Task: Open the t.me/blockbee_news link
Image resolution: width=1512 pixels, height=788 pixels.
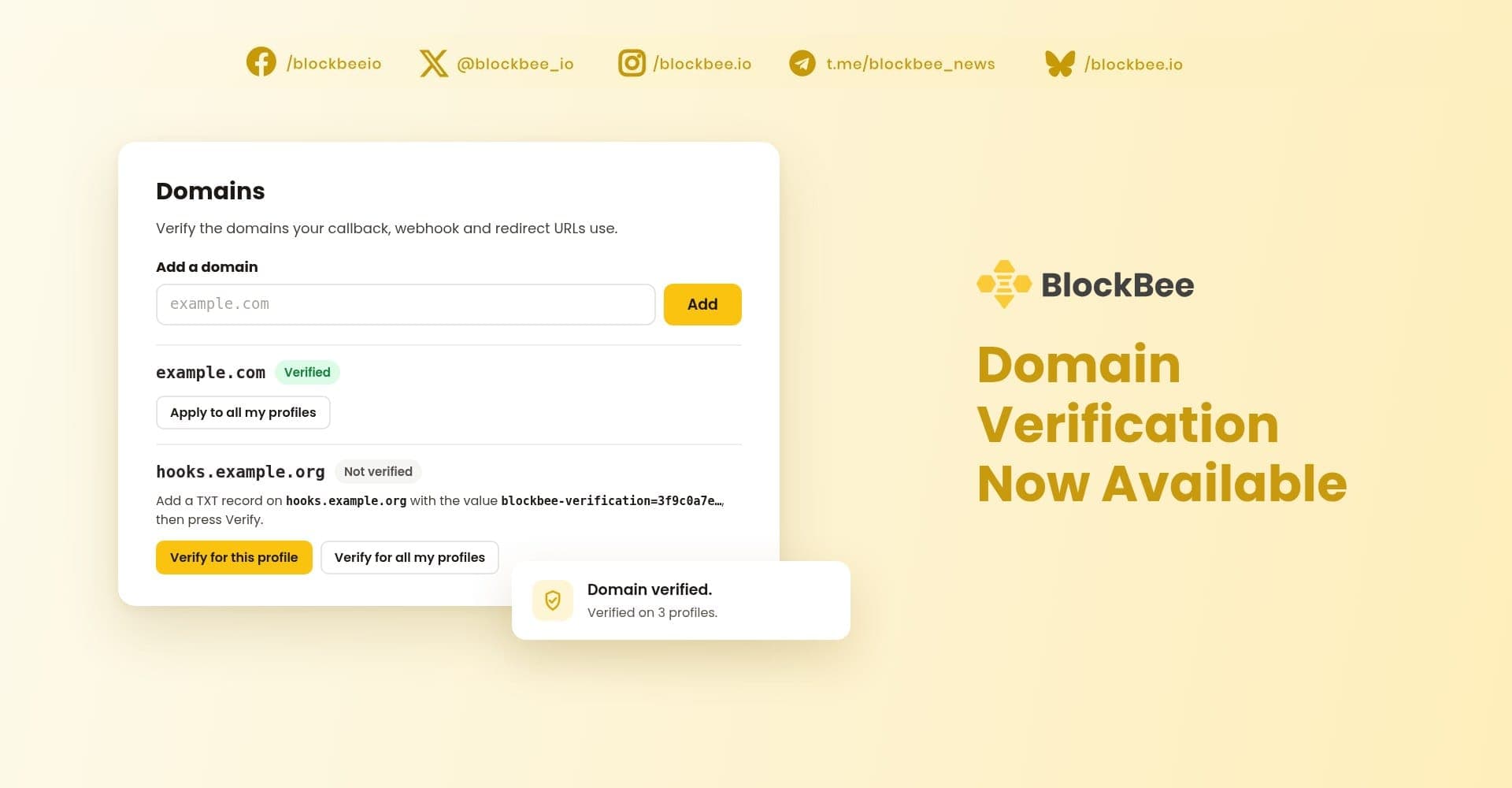Action: click(910, 64)
